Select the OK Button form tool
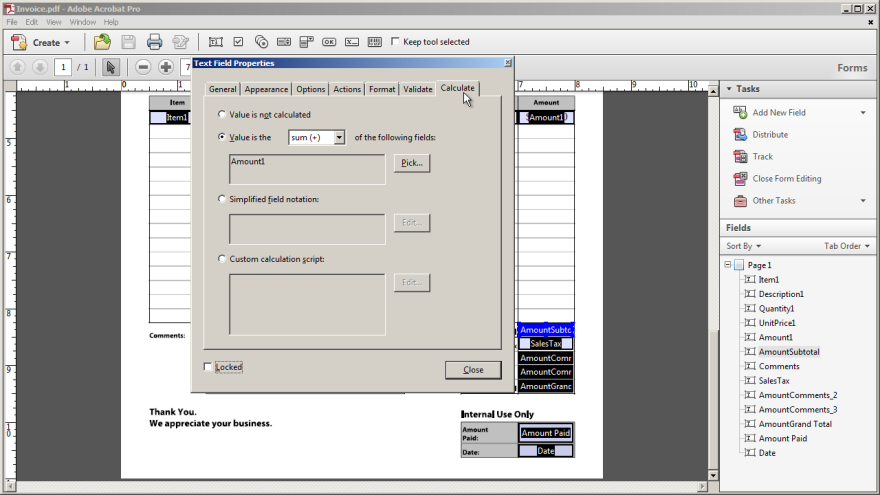Viewport: 880px width, 495px height. 329,42
